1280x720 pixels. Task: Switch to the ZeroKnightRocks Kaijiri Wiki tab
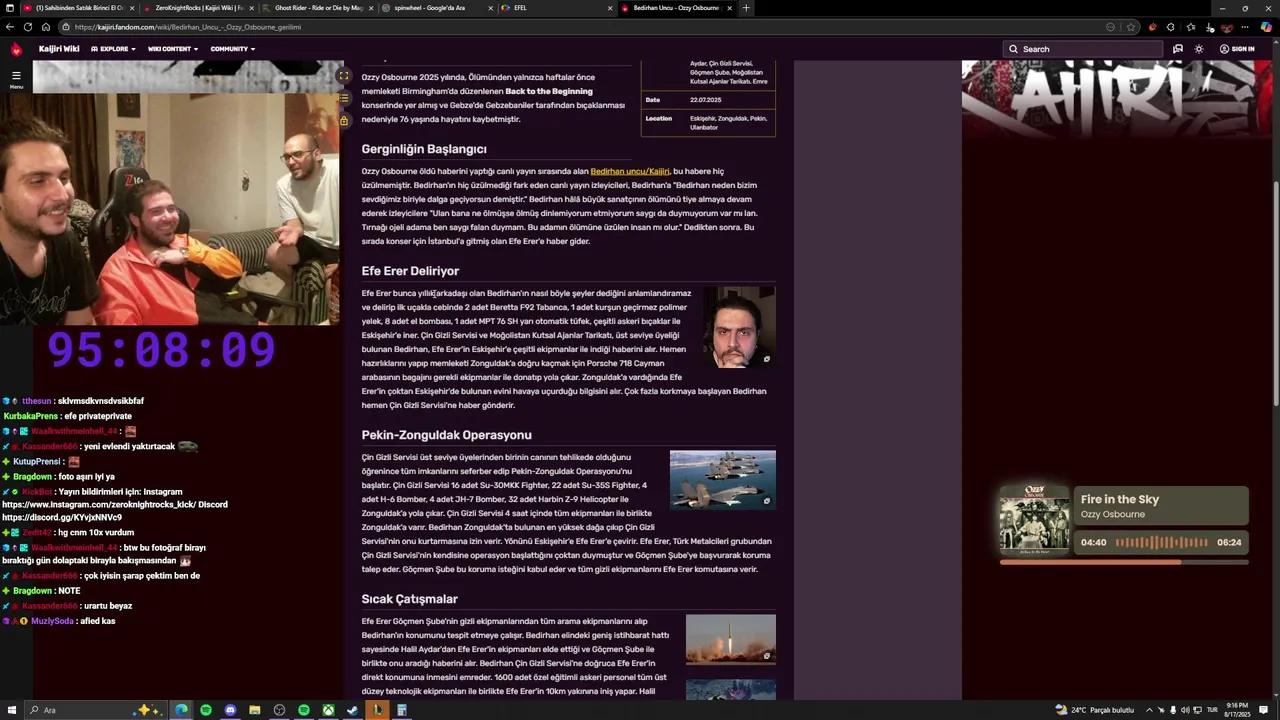198,8
